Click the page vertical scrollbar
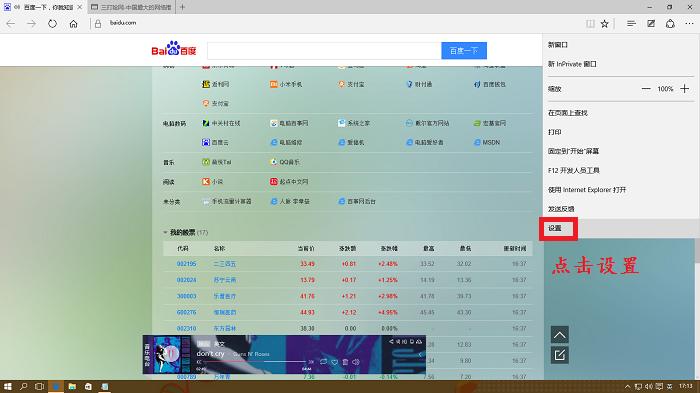Image resolution: width=700 pixels, height=393 pixels. pos(697,251)
